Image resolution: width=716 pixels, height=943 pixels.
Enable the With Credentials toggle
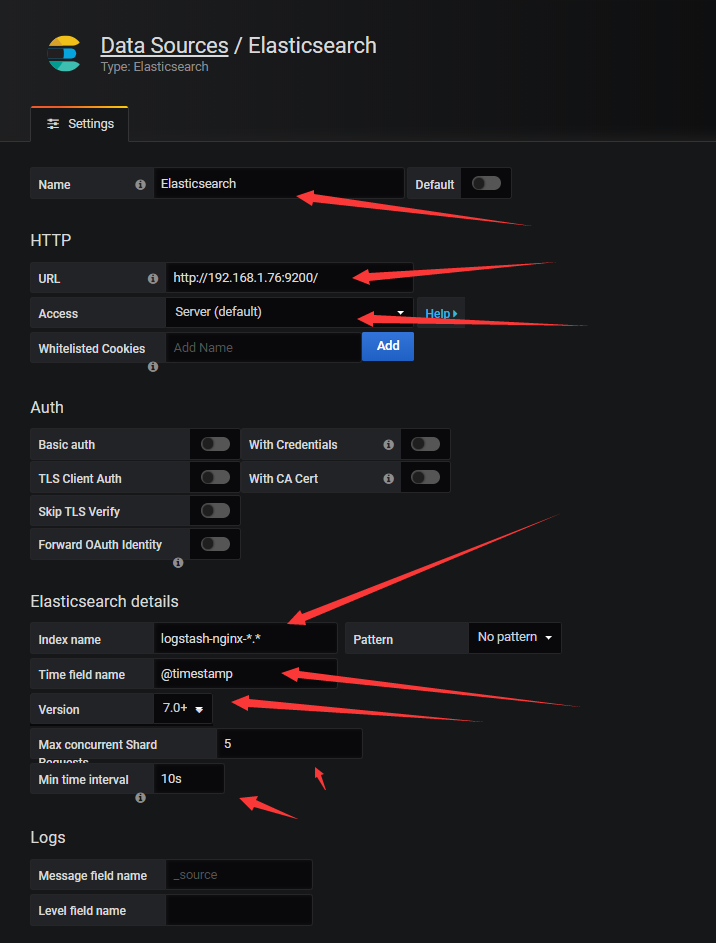point(425,444)
